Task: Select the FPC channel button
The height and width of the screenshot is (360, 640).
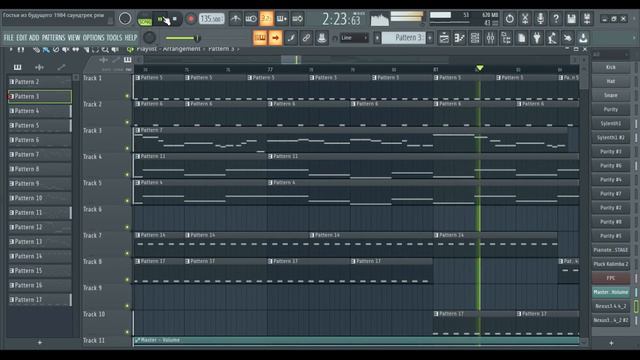Action: tap(611, 278)
